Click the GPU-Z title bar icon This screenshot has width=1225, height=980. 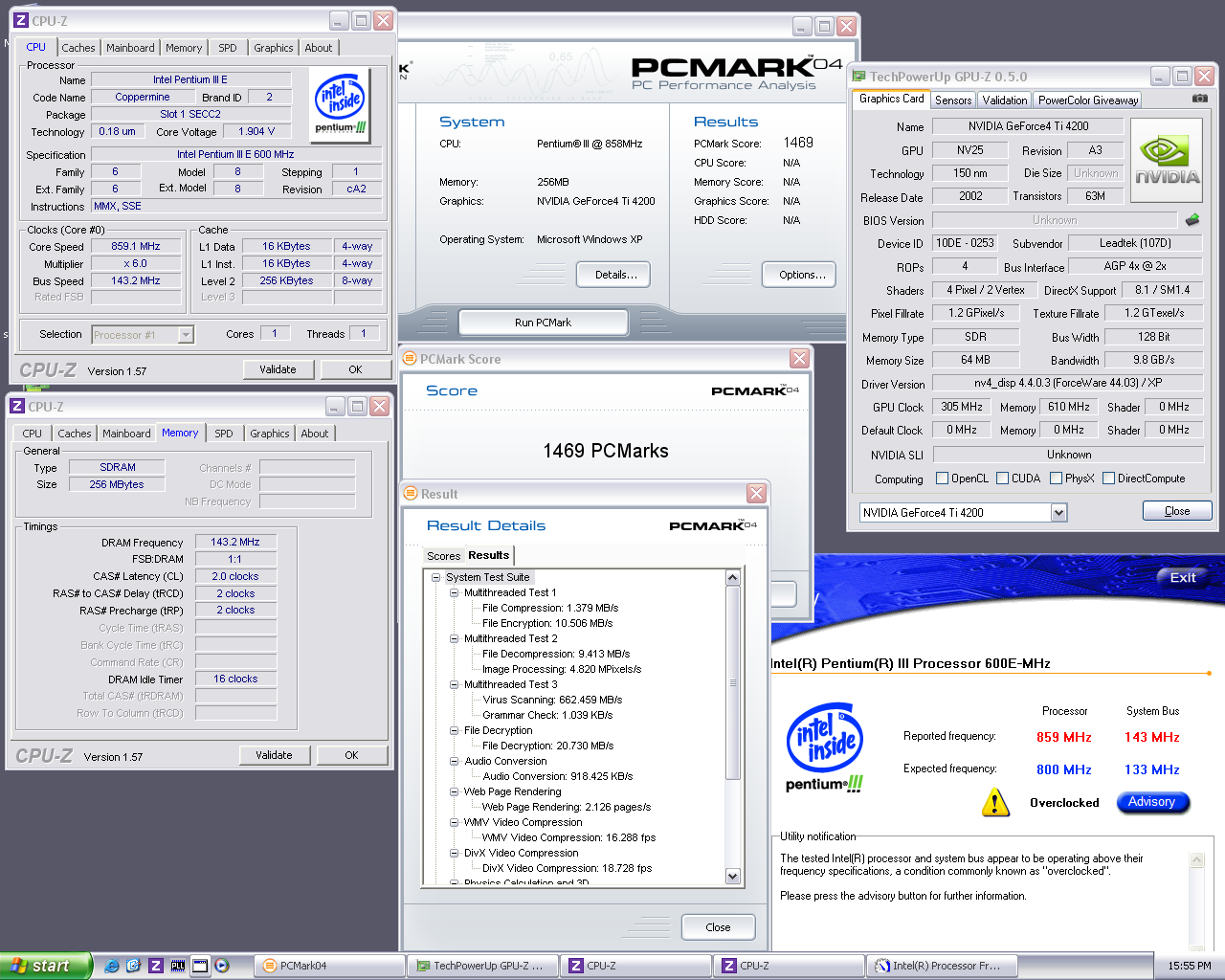[858, 77]
